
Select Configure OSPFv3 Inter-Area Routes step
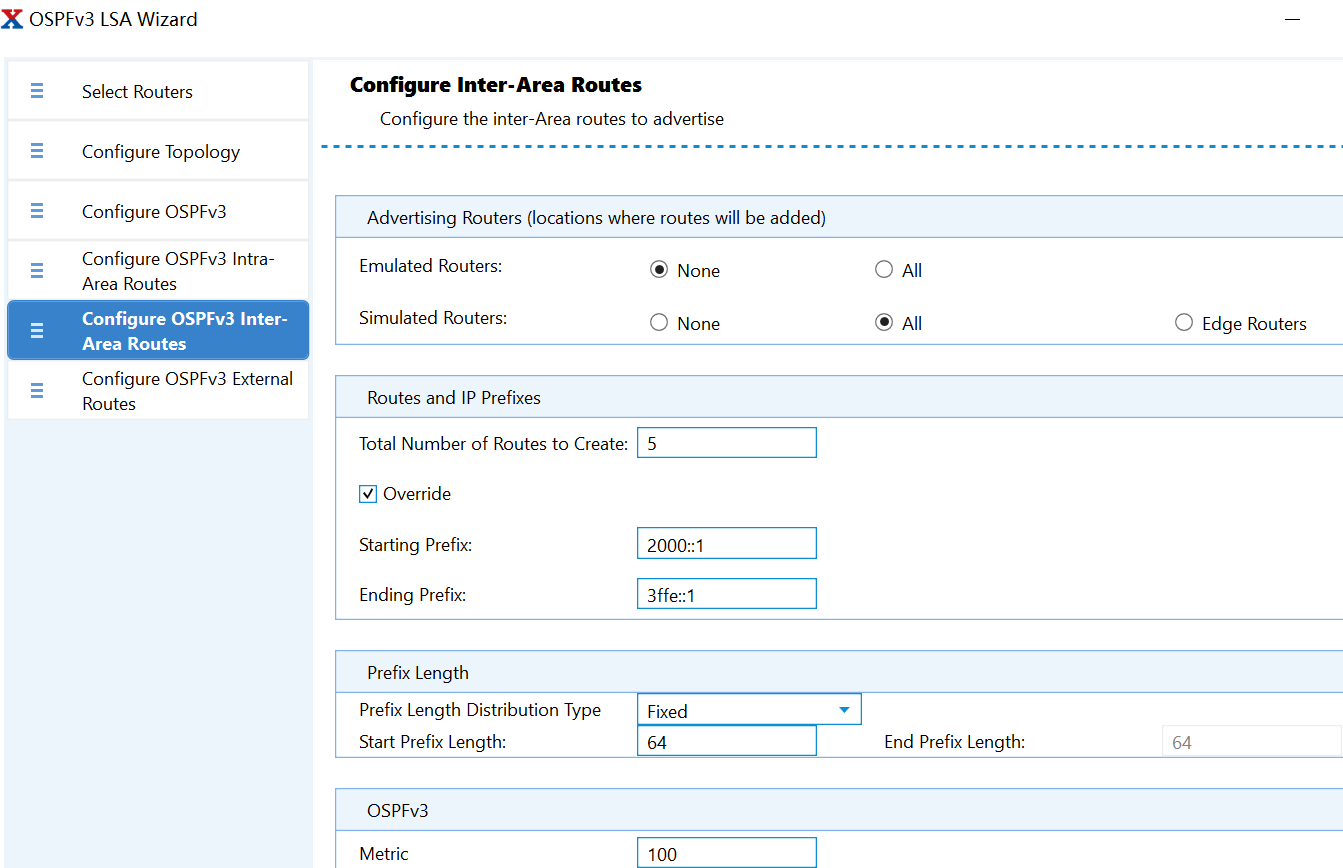tap(158, 331)
